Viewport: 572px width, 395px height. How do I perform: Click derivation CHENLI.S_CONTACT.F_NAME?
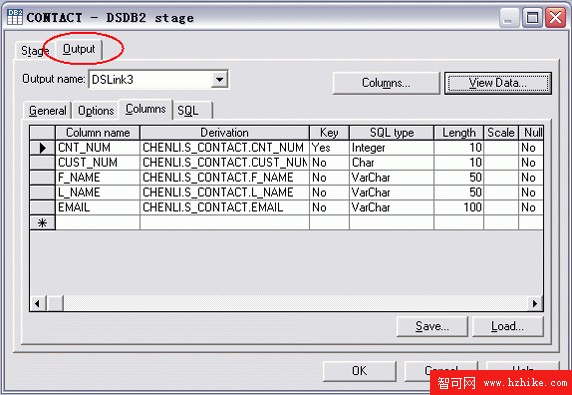224,178
